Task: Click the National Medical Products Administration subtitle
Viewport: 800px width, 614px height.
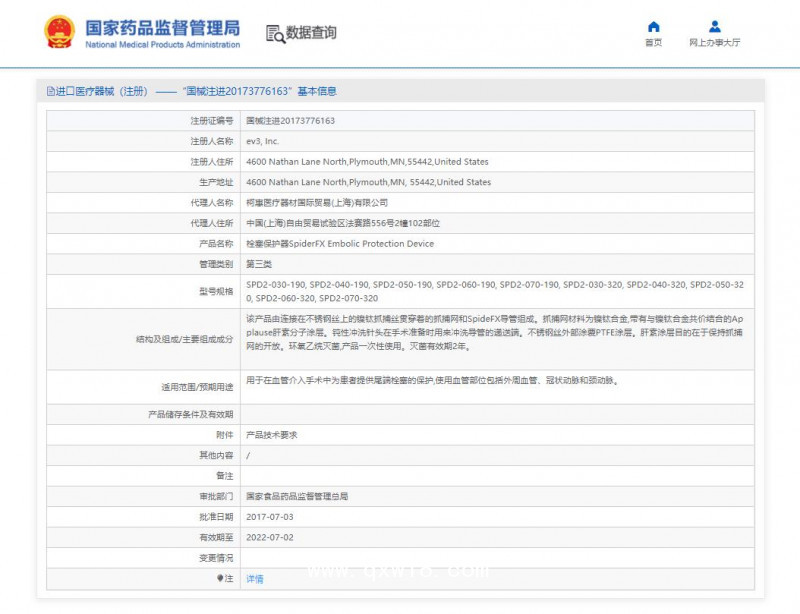Action: (163, 43)
